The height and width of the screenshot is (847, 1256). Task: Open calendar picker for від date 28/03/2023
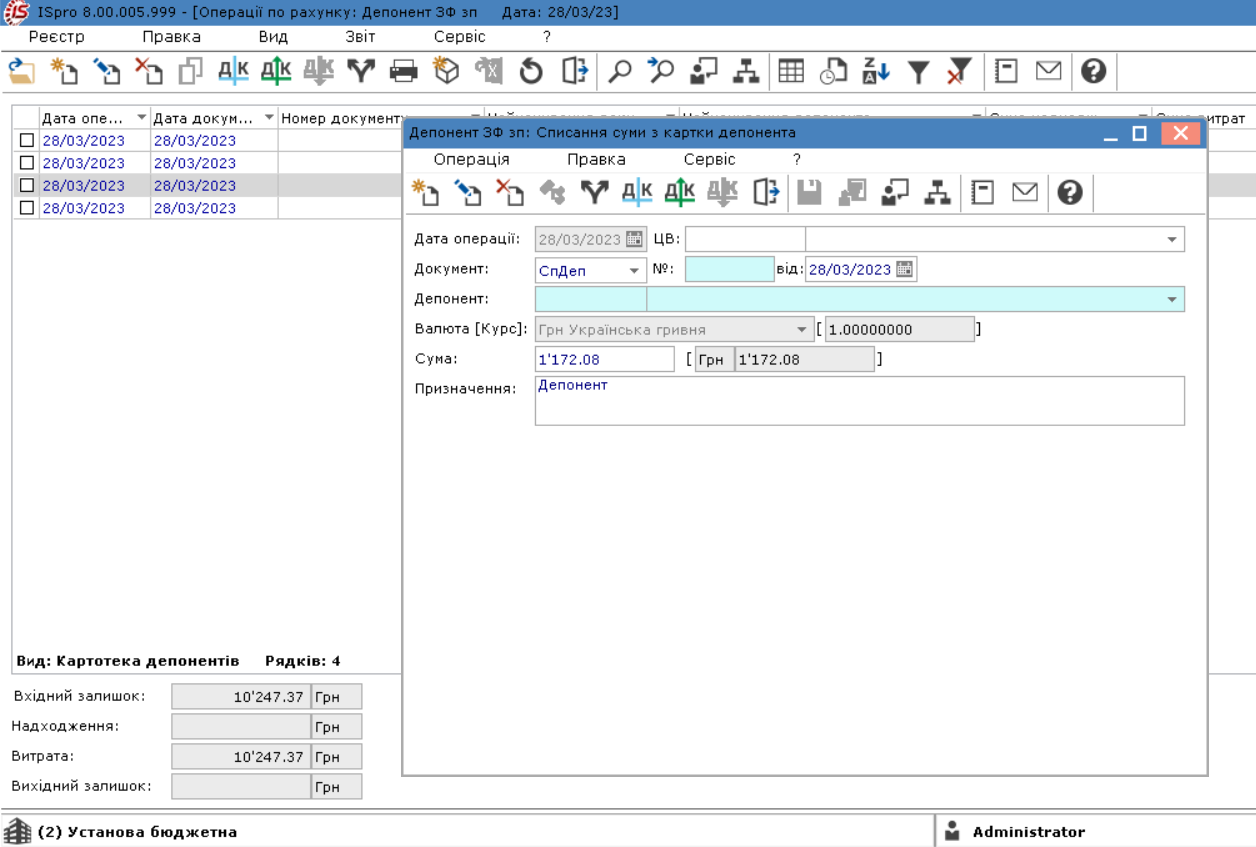(x=904, y=269)
